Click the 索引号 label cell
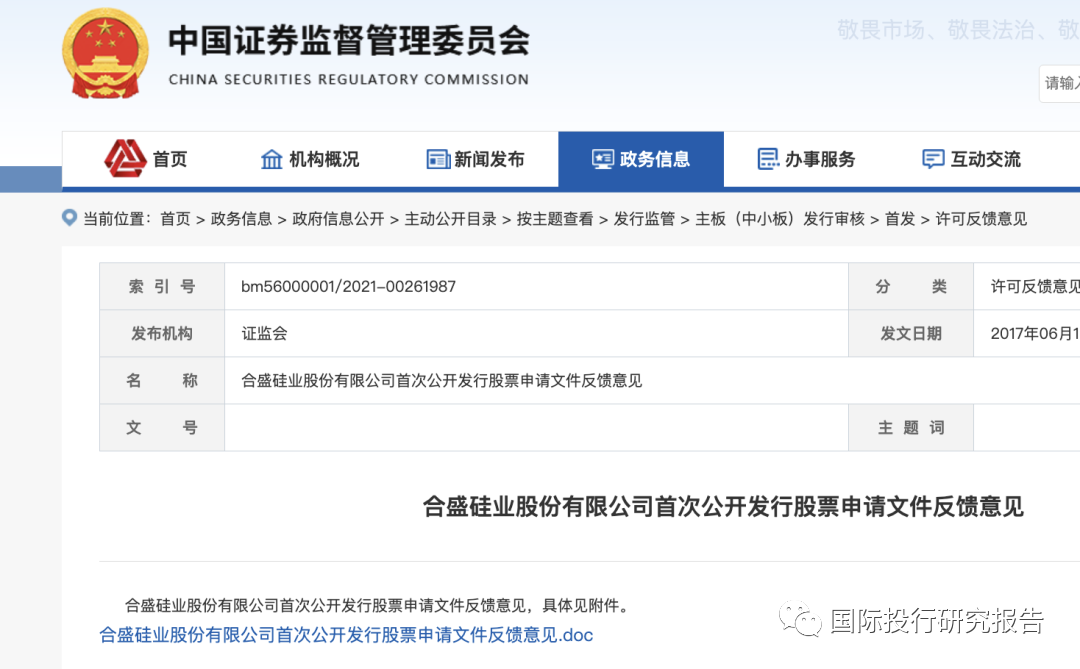1080x669 pixels. (x=162, y=287)
